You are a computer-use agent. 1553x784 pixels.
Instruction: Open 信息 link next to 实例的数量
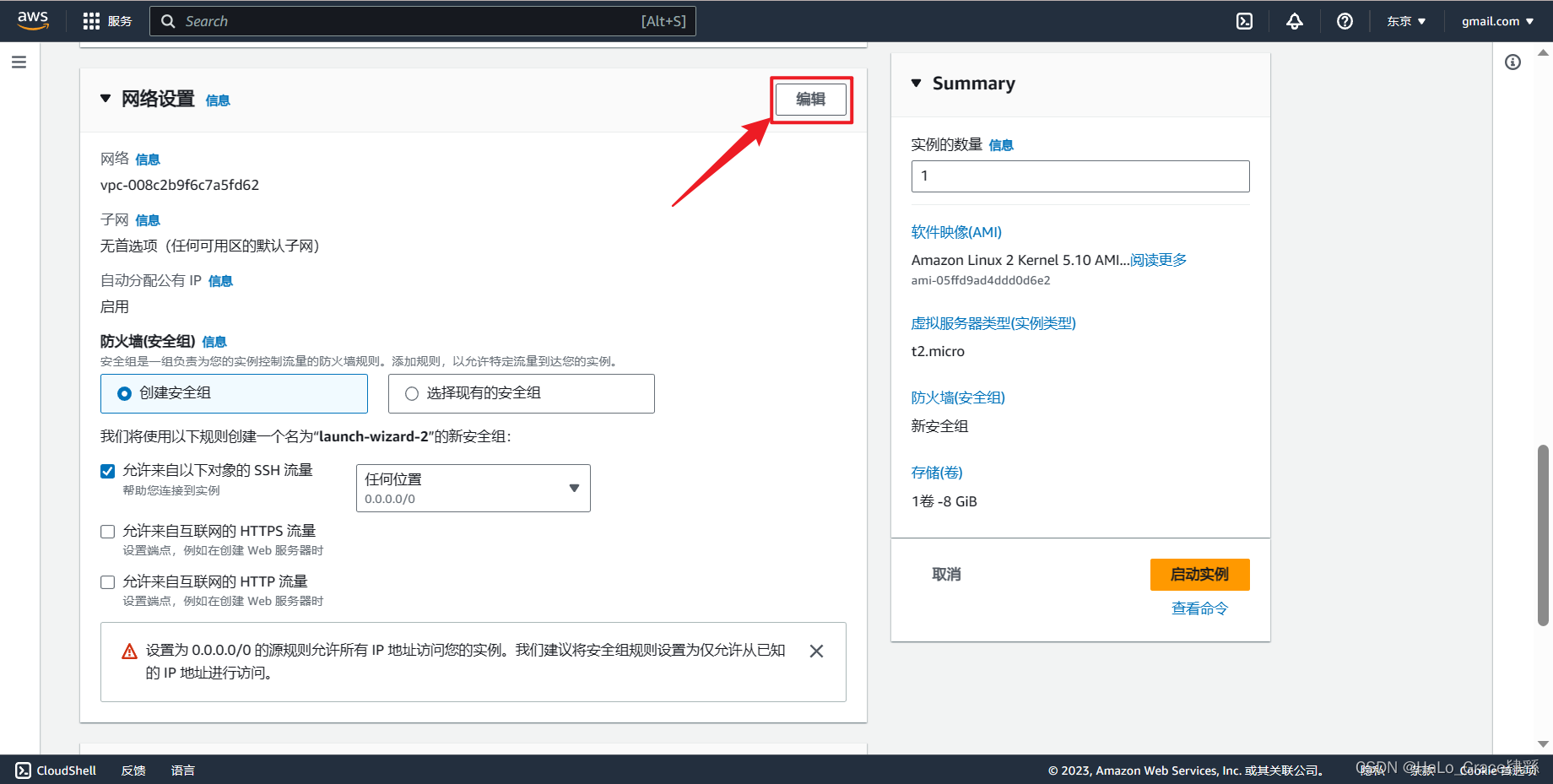click(x=1001, y=145)
